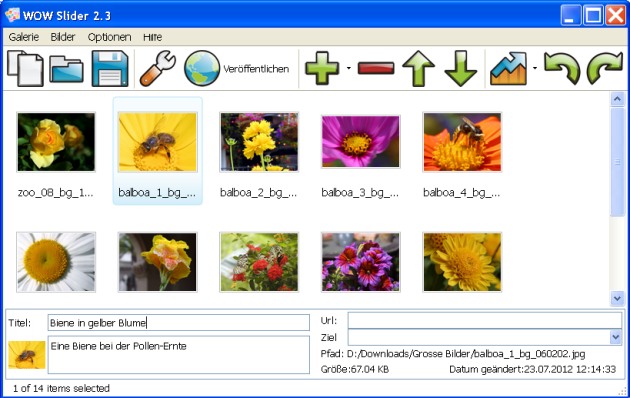Click the WOW Slider title bar icon
Viewport: 630px width, 398px height.
12,15
